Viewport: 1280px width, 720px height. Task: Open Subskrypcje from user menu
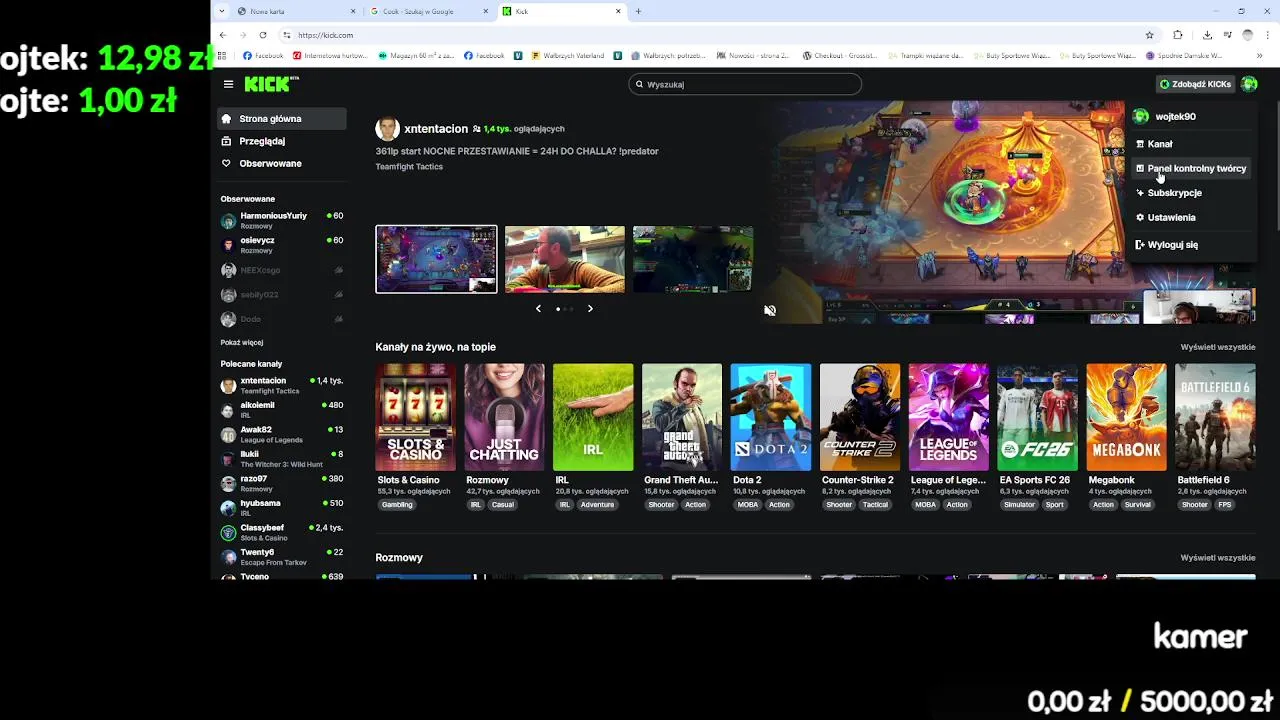1191,193
